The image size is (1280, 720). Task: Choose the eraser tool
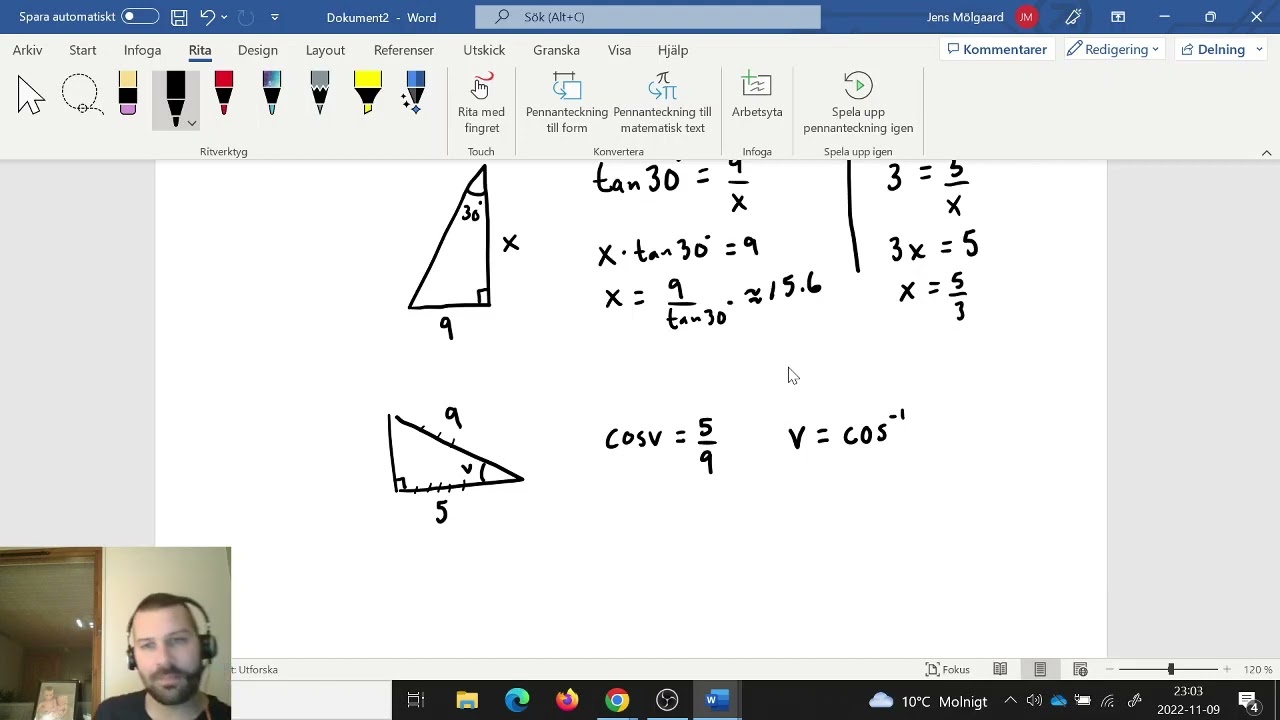pyautogui.click(x=128, y=94)
